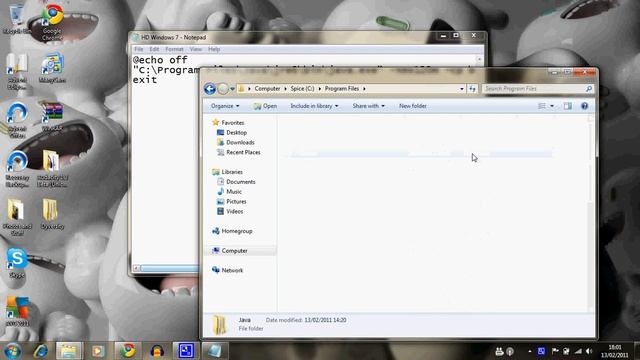The width and height of the screenshot is (640, 360).
Task: Select Desktop under Favorites
Action: pos(232,133)
